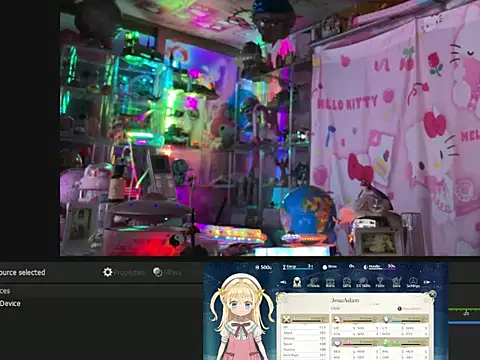Select the Device source row
The width and height of the screenshot is (480, 360).
tap(10, 303)
